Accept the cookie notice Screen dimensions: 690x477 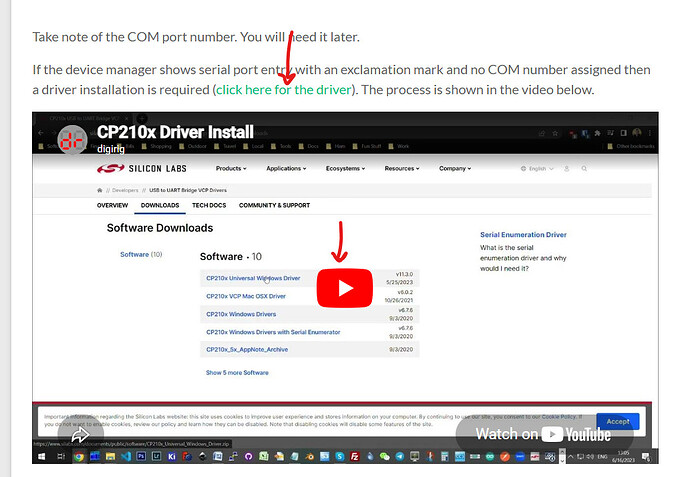point(618,422)
